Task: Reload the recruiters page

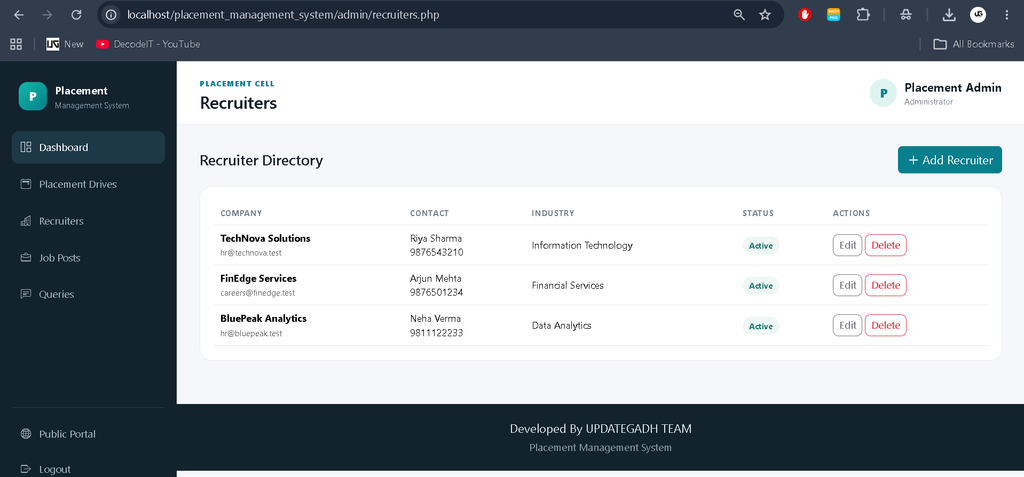Action: pyautogui.click(x=76, y=14)
